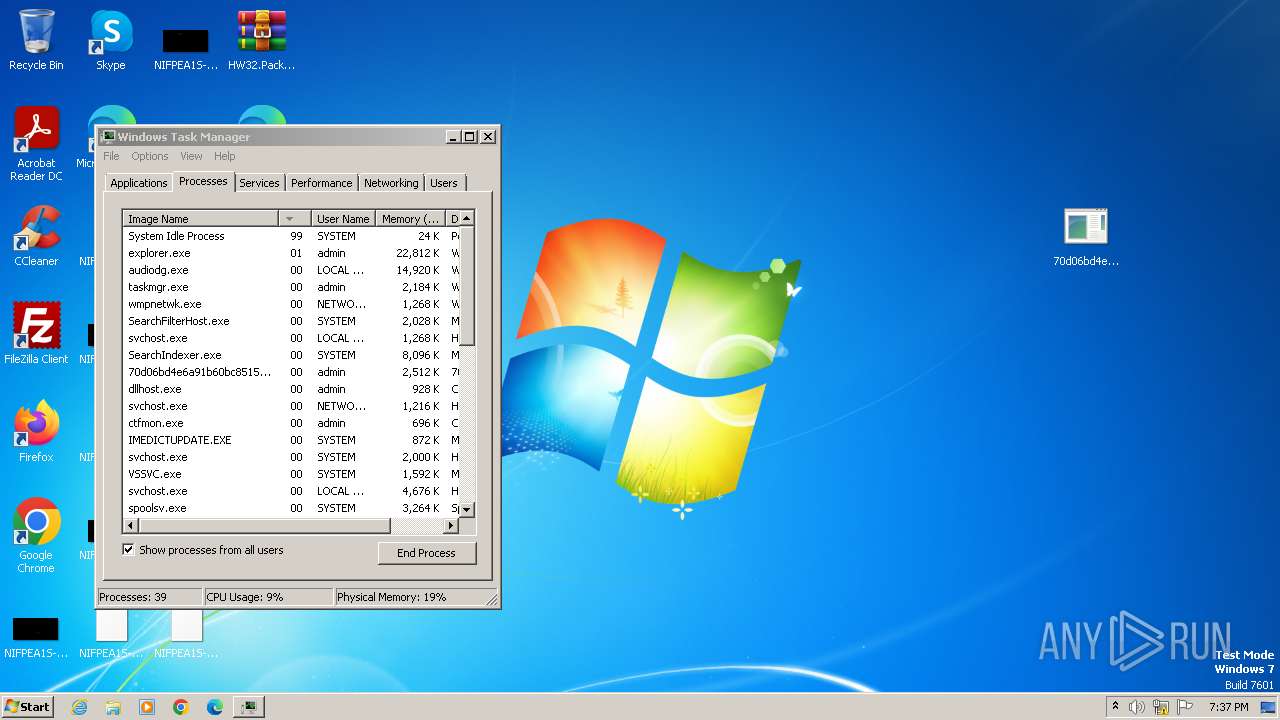Screen dimensions: 1280x720
Task: Open Internet Explorer from the taskbar
Action: pyautogui.click(x=79, y=707)
